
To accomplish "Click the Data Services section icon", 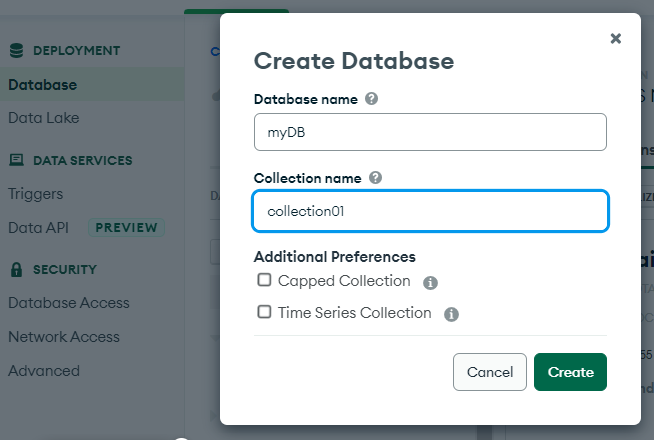I will click(x=16, y=160).
